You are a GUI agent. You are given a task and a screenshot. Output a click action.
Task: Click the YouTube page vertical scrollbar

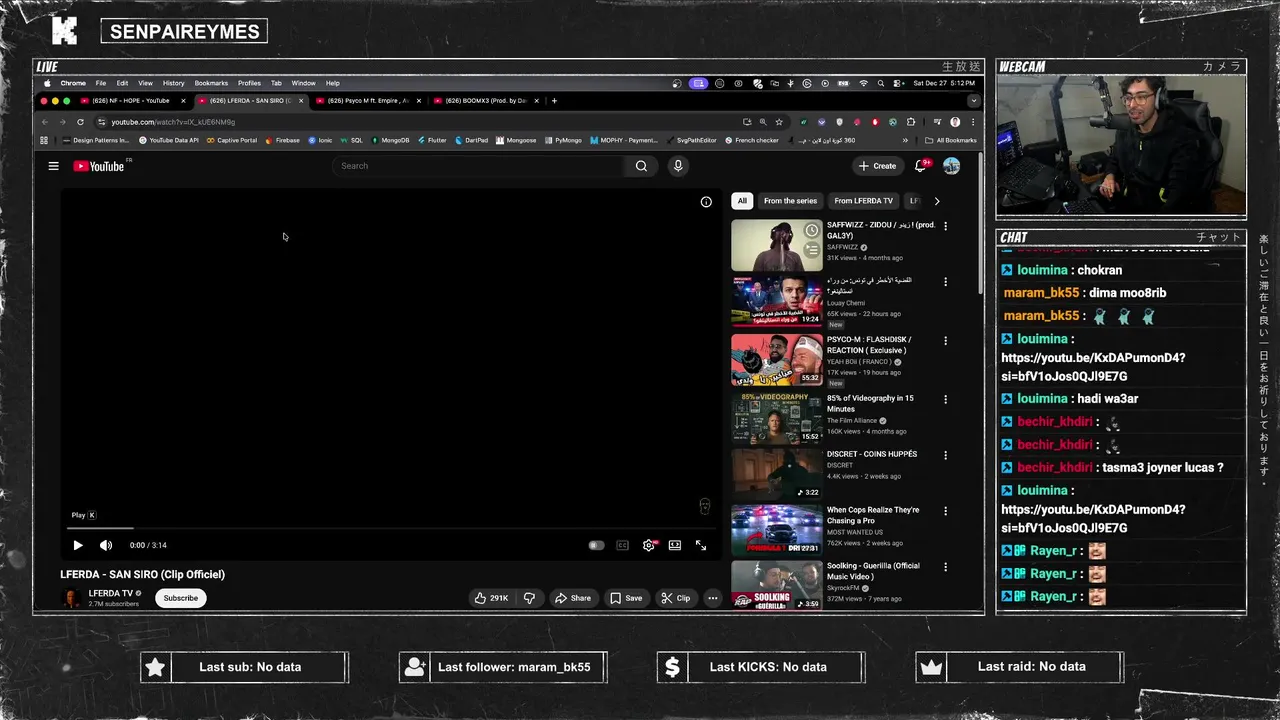pyautogui.click(x=980, y=223)
